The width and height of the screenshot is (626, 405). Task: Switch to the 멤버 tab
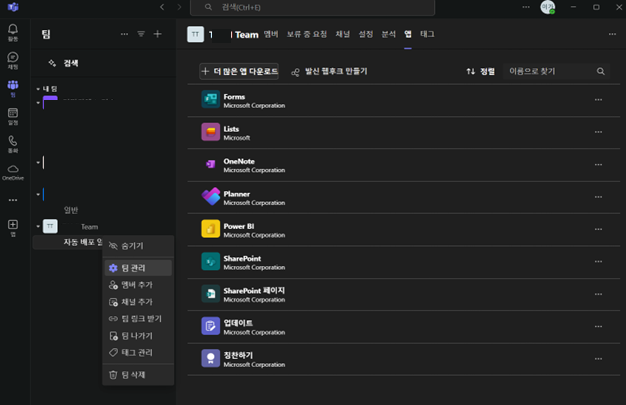click(271, 34)
